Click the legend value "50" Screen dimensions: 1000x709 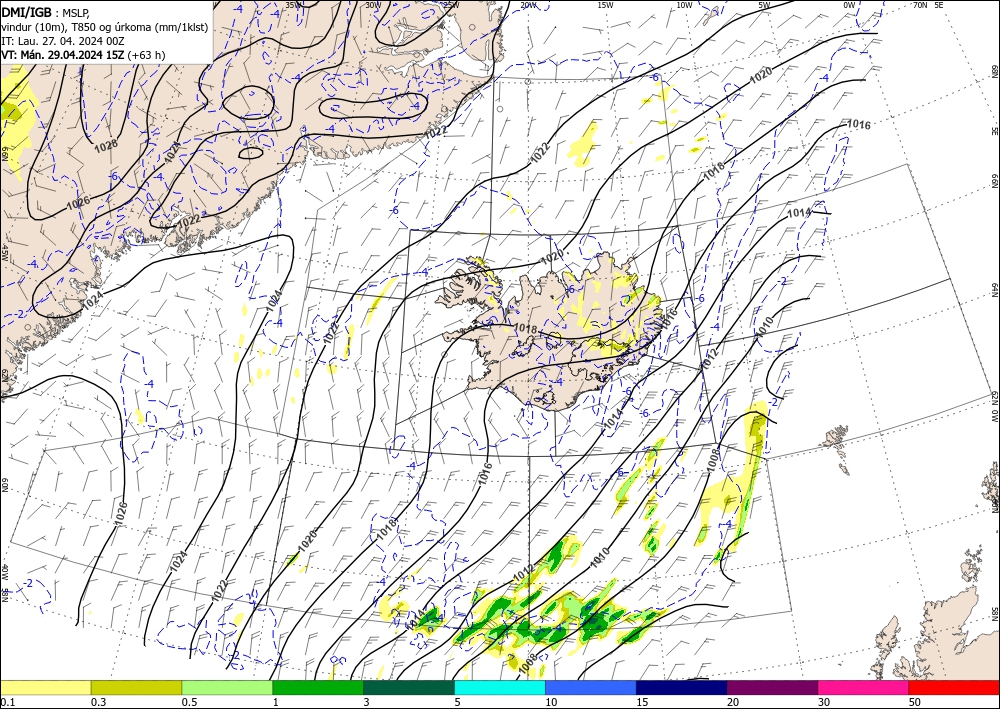pyautogui.click(x=915, y=702)
